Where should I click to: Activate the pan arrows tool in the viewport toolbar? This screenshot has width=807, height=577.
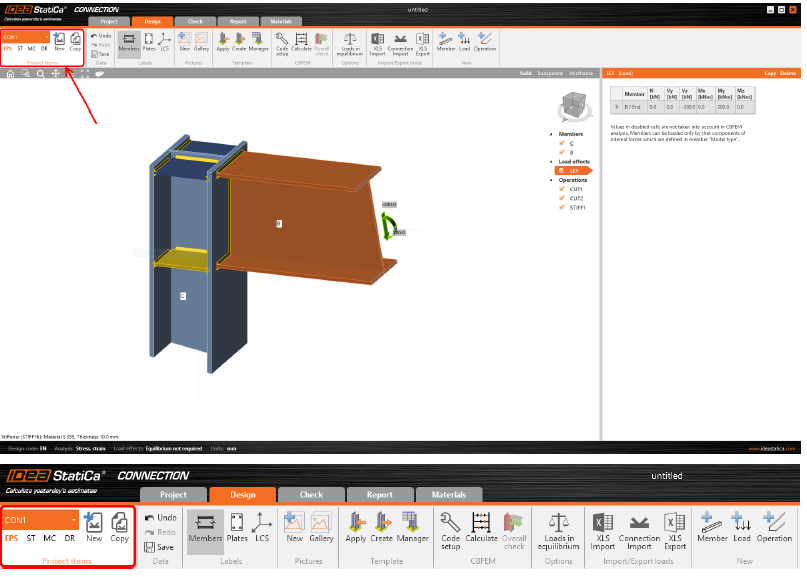click(56, 74)
